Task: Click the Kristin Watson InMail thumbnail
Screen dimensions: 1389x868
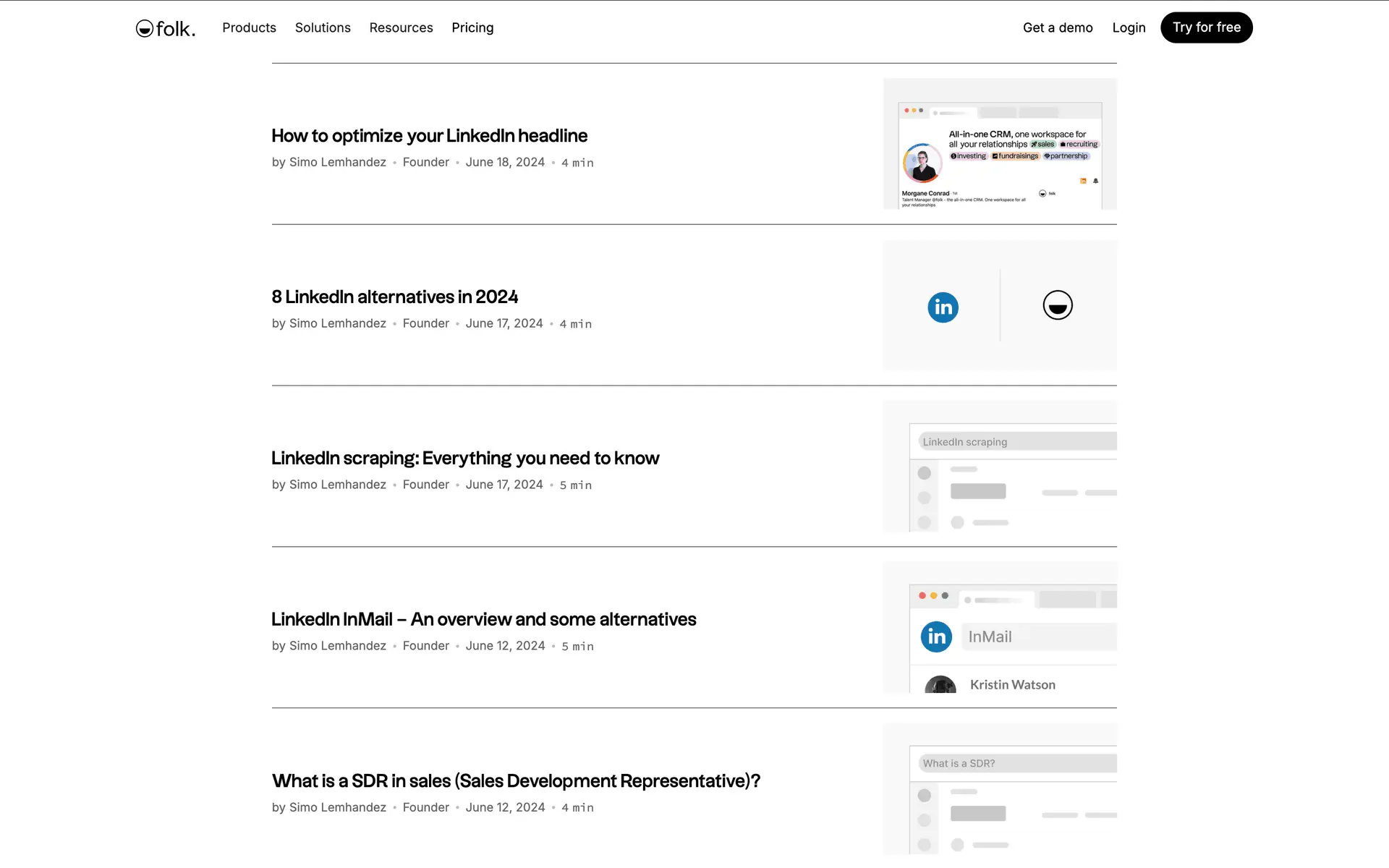Action: click(x=1012, y=684)
